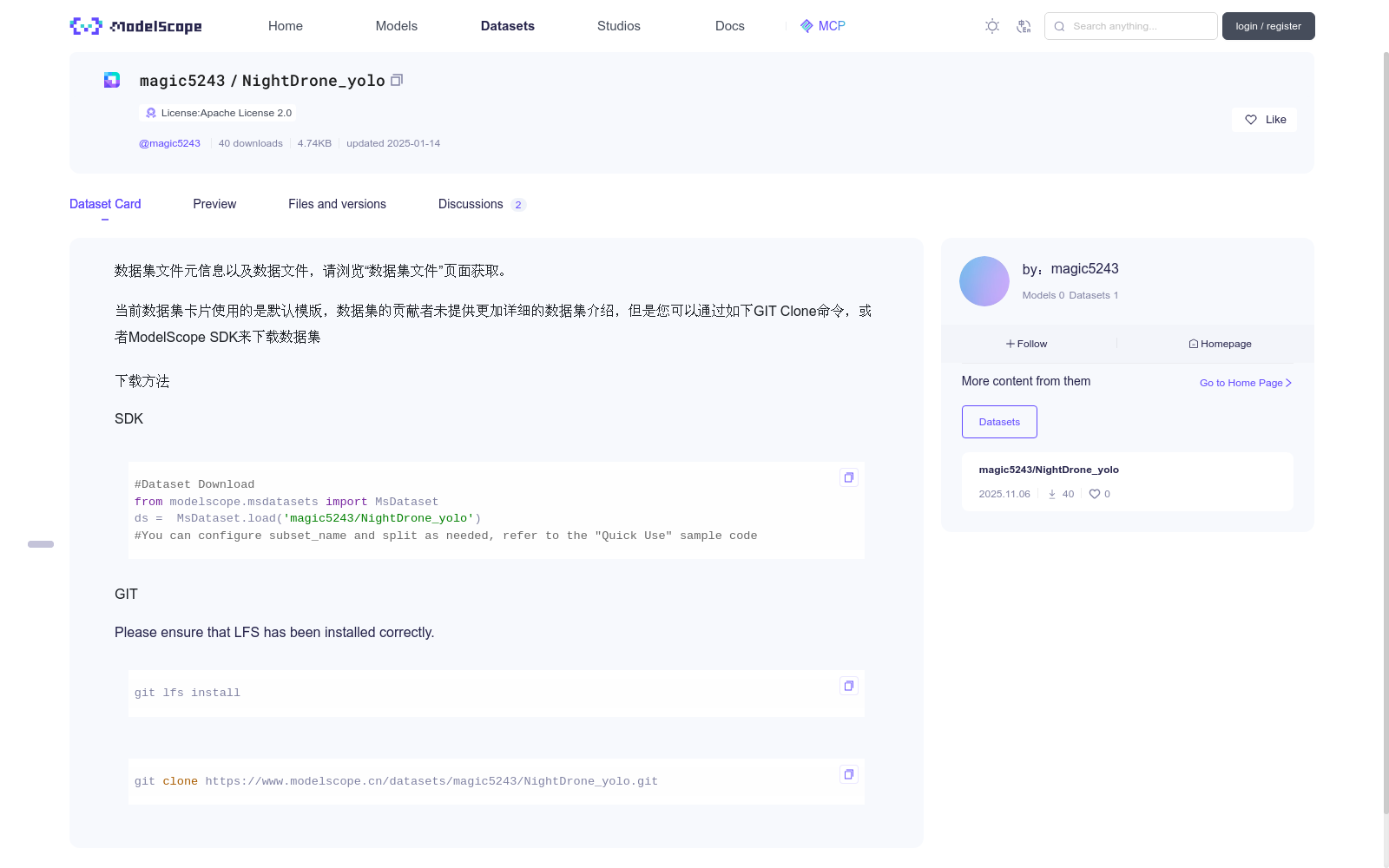Like this dataset
The height and width of the screenshot is (868, 1389).
point(1264,120)
